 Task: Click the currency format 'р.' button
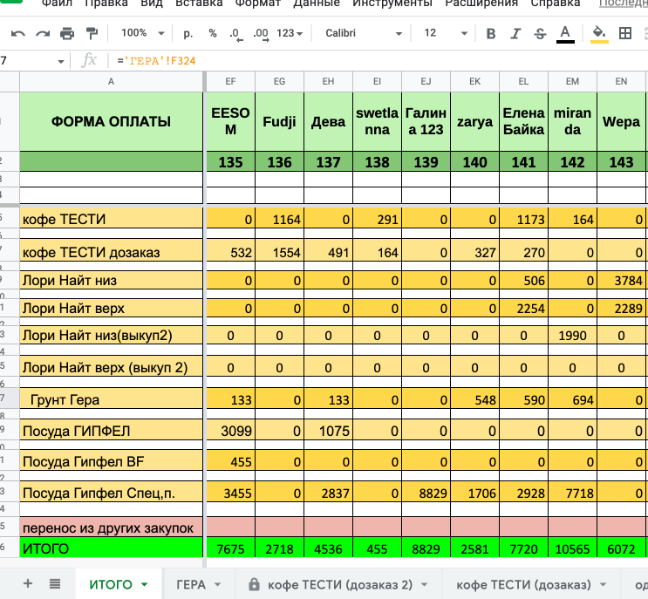pyautogui.click(x=187, y=33)
